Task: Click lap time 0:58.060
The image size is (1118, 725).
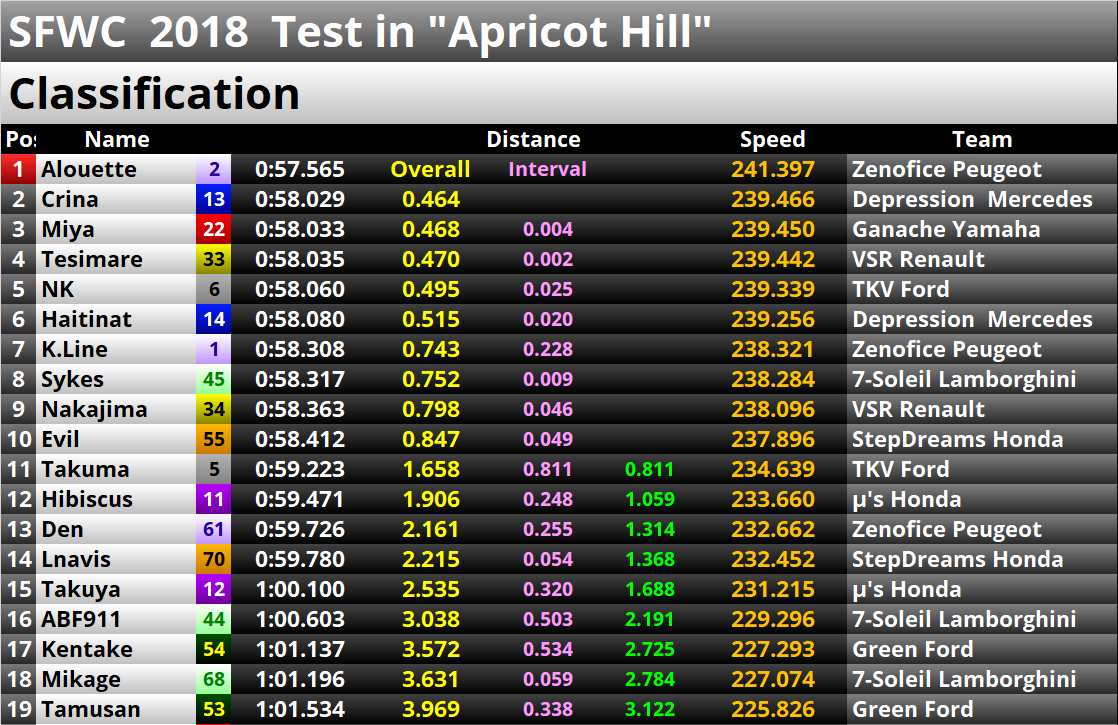Action: (299, 289)
